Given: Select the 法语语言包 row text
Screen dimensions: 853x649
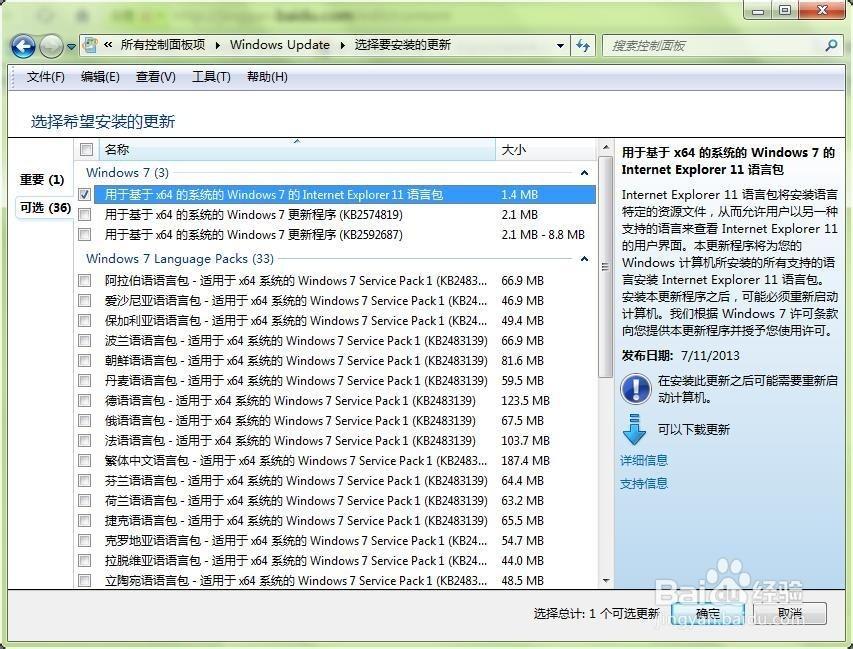Looking at the screenshot, I should tap(290, 441).
